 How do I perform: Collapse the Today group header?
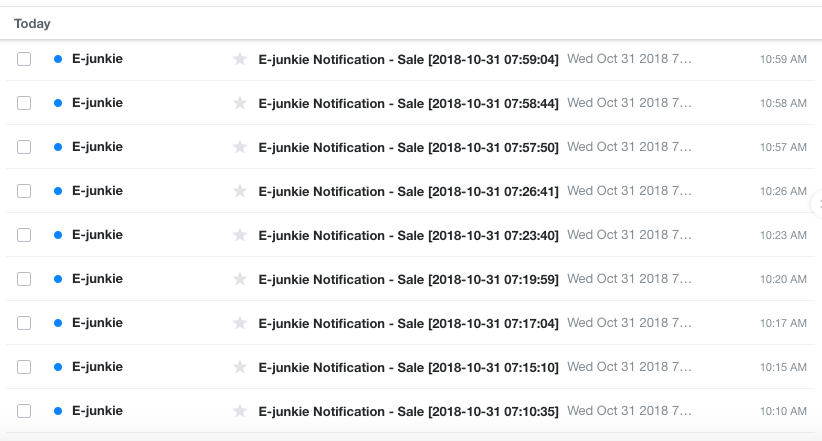coord(32,23)
